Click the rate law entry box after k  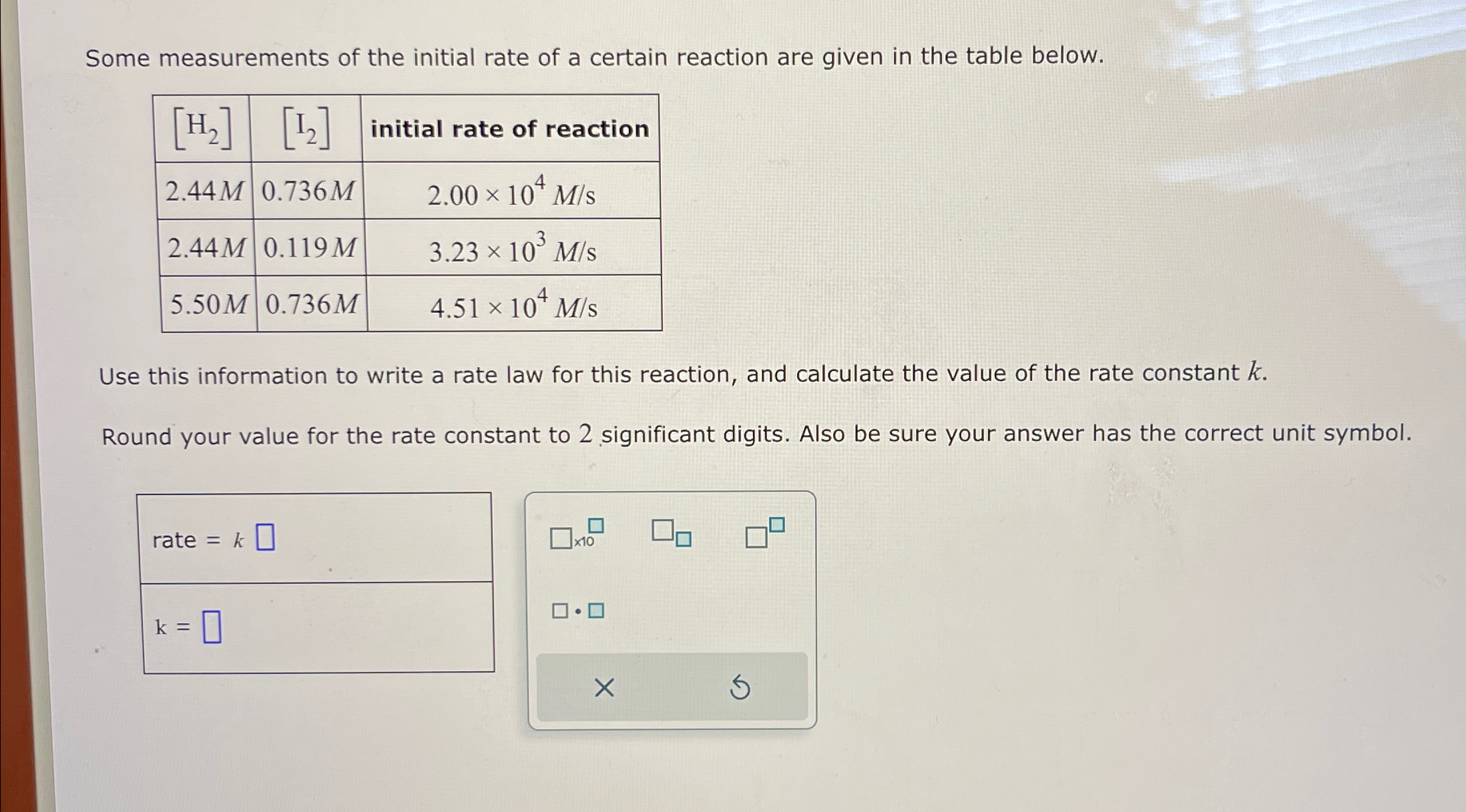266,536
